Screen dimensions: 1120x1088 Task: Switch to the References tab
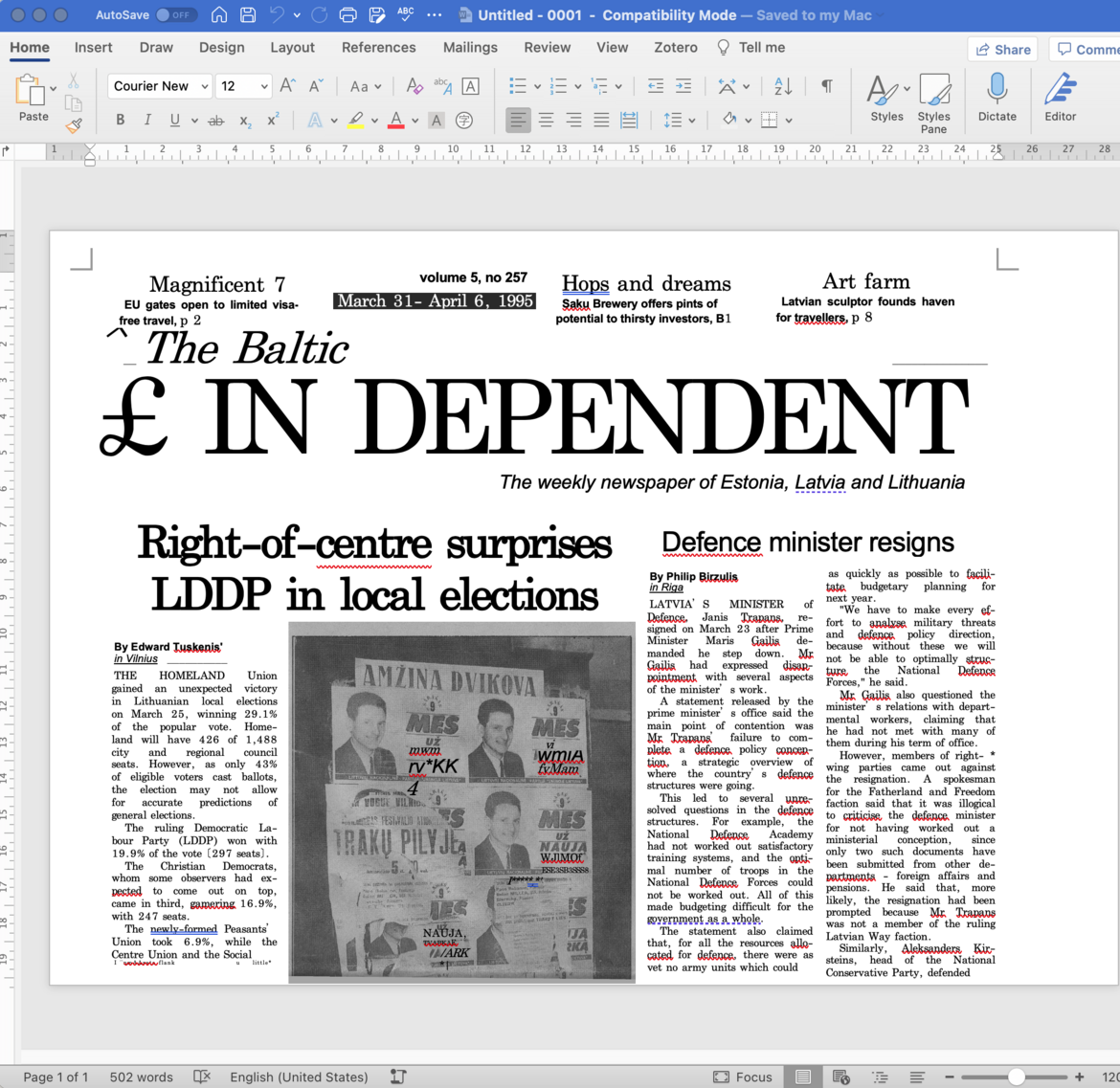pyautogui.click(x=378, y=47)
